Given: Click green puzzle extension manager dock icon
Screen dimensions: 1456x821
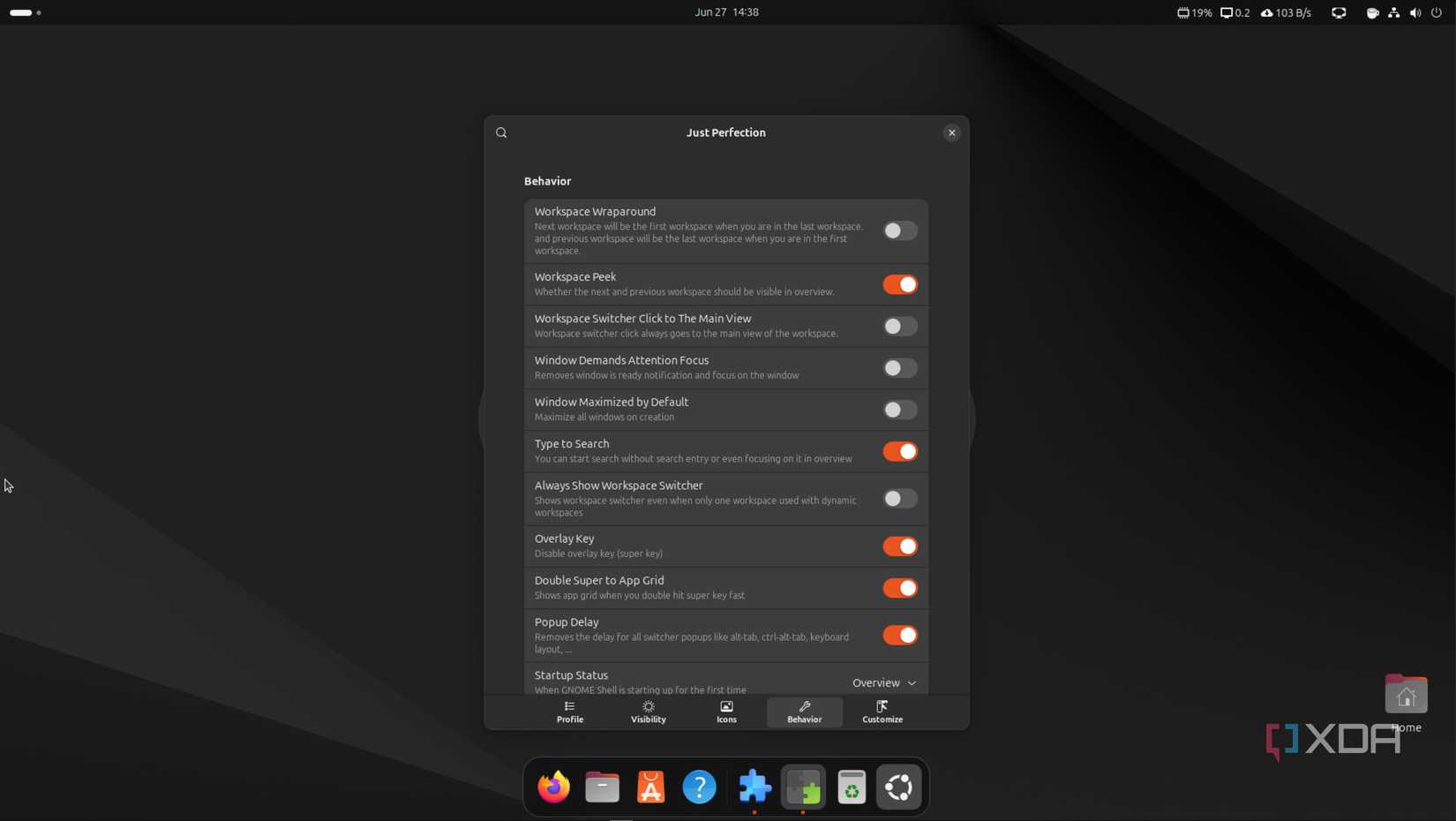Looking at the screenshot, I should (x=803, y=787).
